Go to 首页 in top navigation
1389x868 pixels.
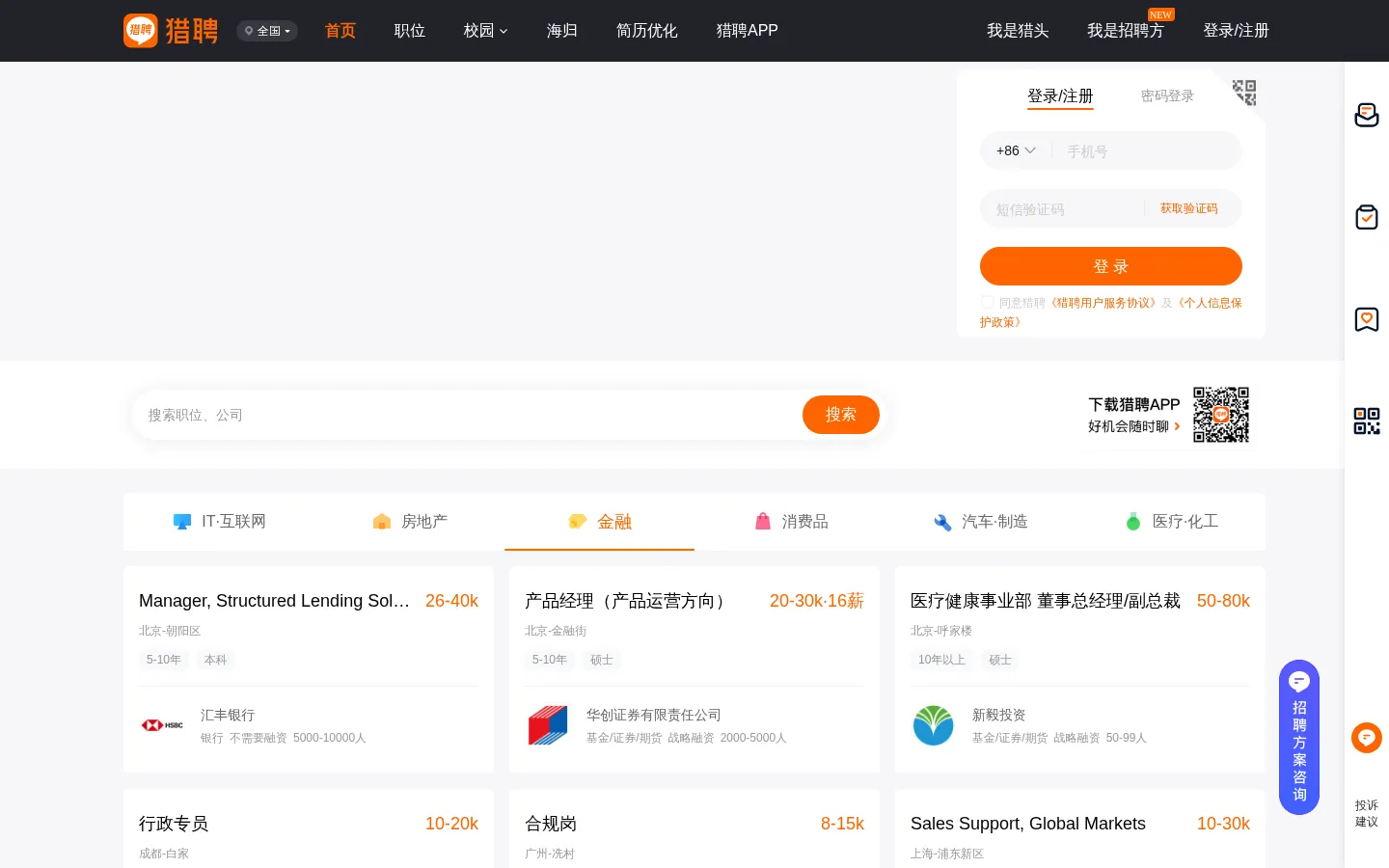click(x=340, y=31)
